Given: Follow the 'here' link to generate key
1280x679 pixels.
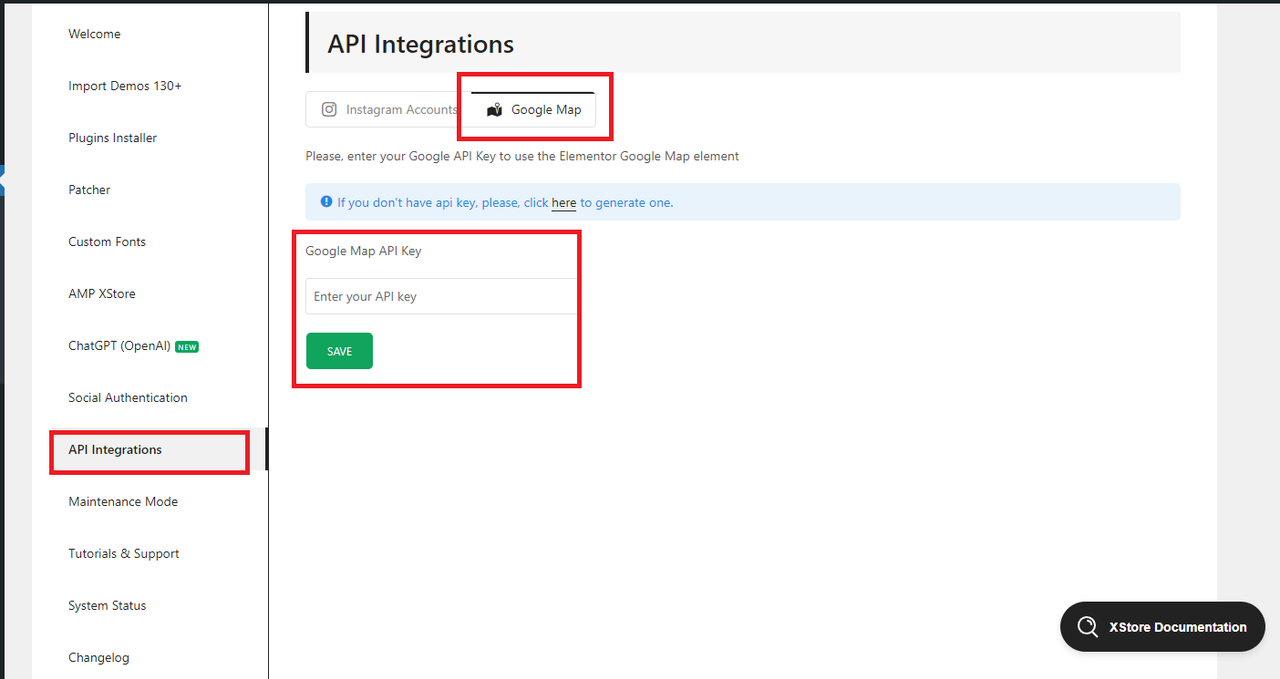Looking at the screenshot, I should (564, 203).
